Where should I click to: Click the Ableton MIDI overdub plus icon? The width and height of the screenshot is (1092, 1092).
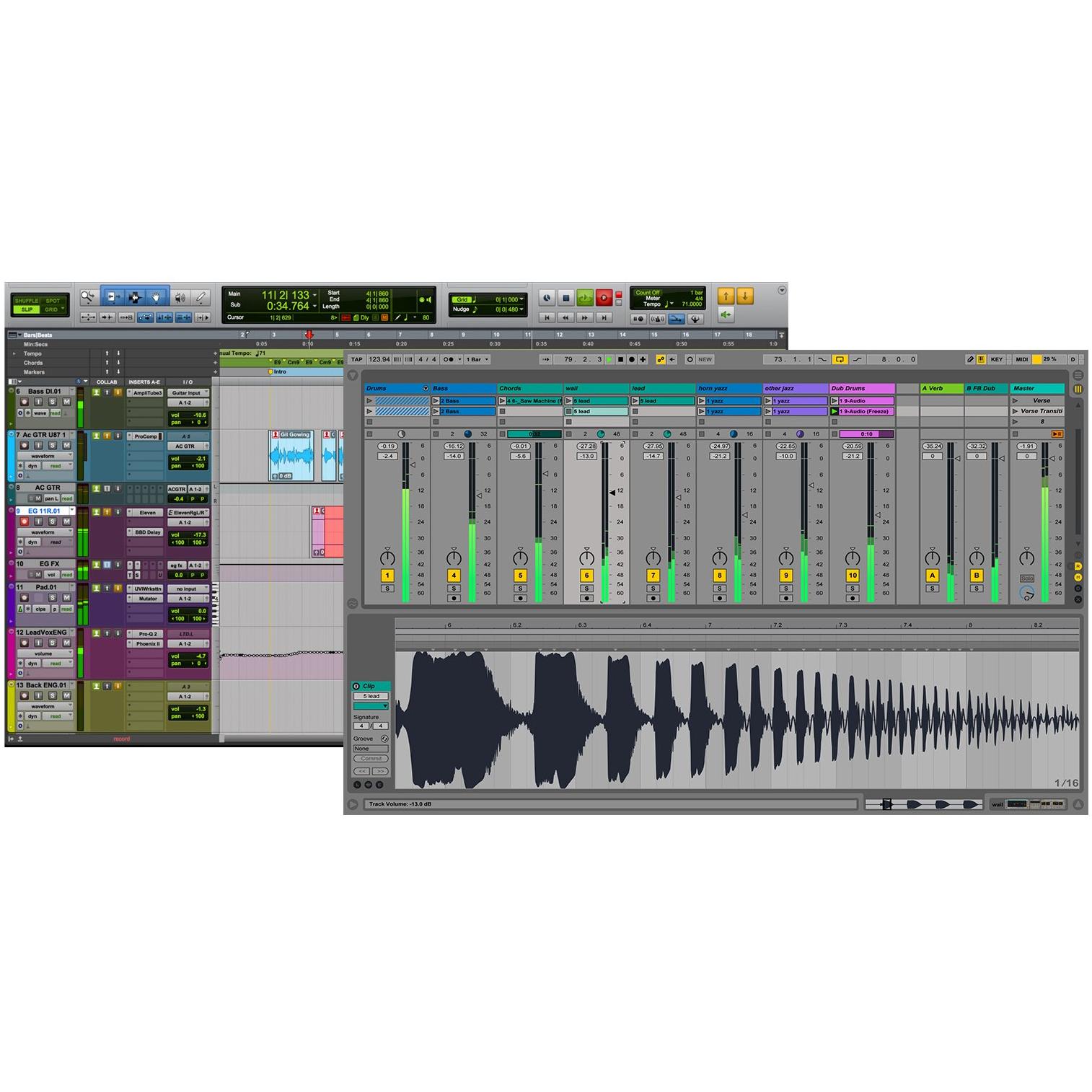pos(643,359)
